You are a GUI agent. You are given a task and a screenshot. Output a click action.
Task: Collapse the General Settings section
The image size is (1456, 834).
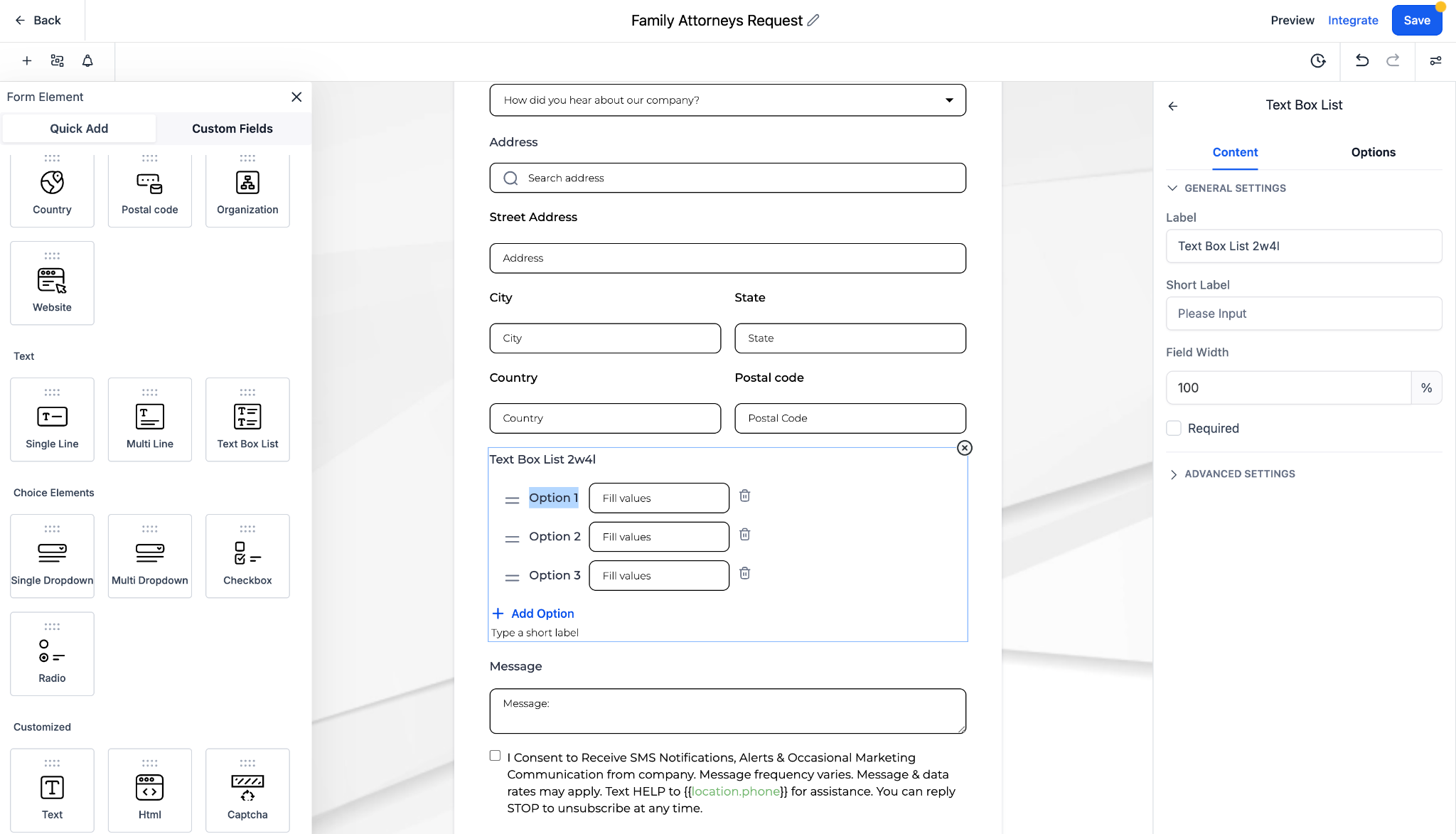[x=1235, y=188]
